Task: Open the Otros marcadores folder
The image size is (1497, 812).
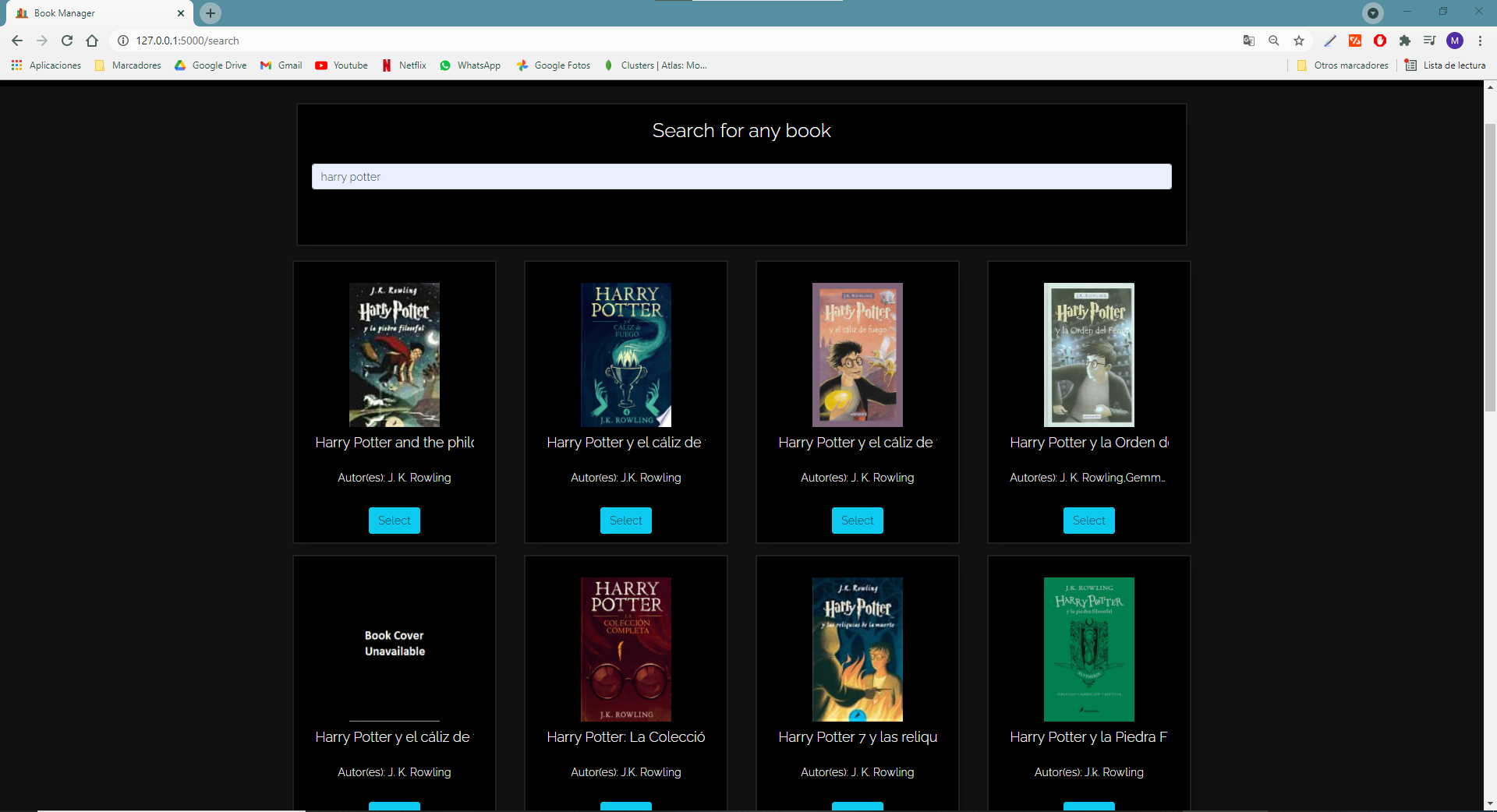Action: coord(1343,65)
